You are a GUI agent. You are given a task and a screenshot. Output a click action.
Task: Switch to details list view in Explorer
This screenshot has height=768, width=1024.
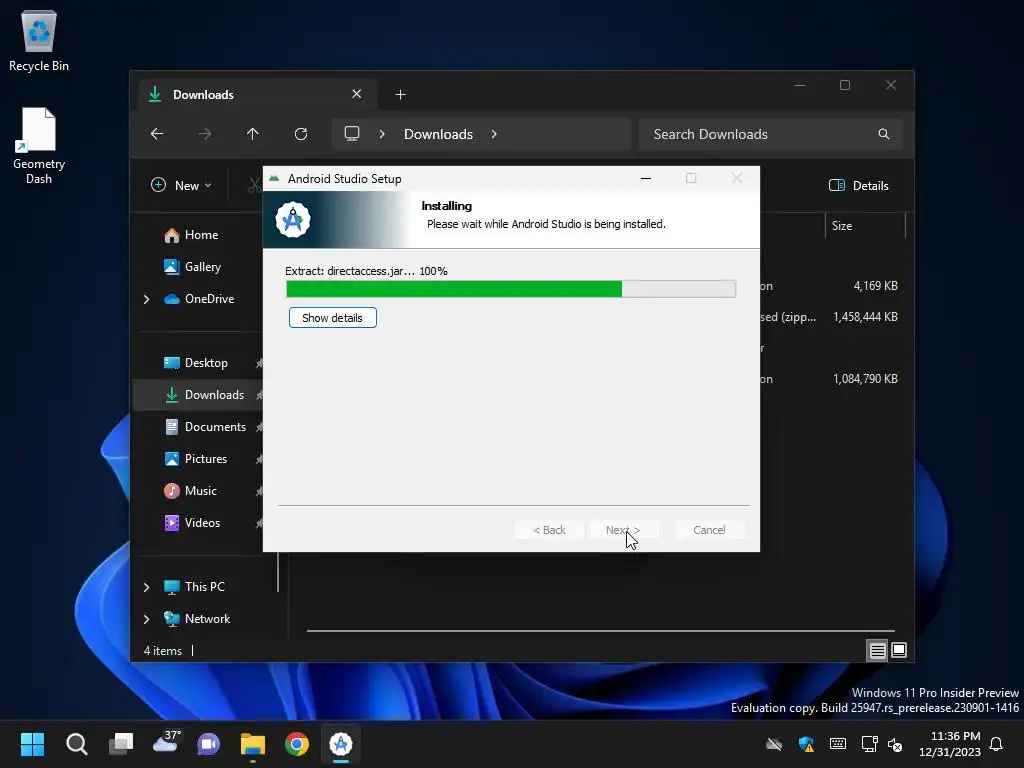[877, 650]
